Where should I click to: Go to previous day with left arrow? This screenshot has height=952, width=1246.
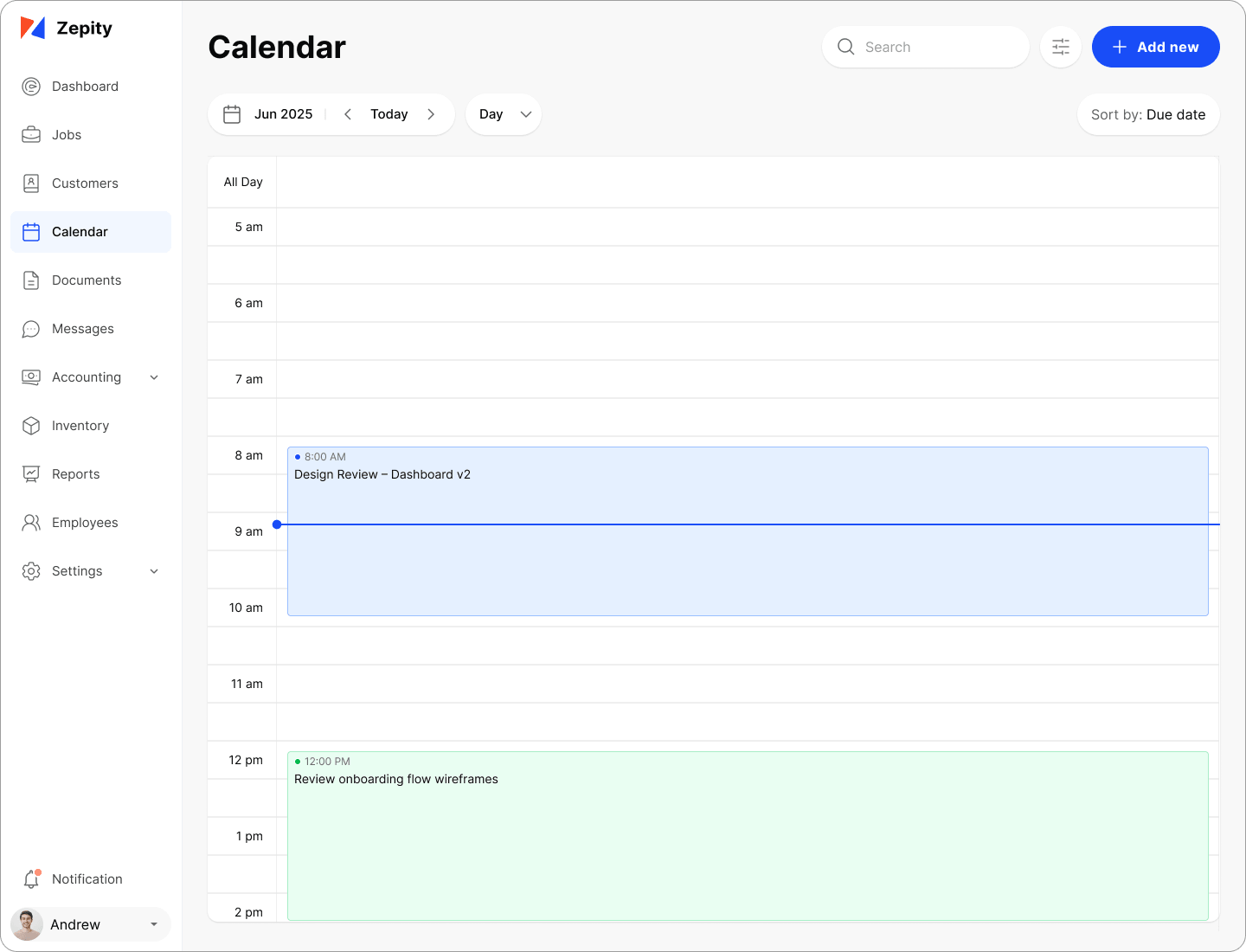pyautogui.click(x=348, y=114)
